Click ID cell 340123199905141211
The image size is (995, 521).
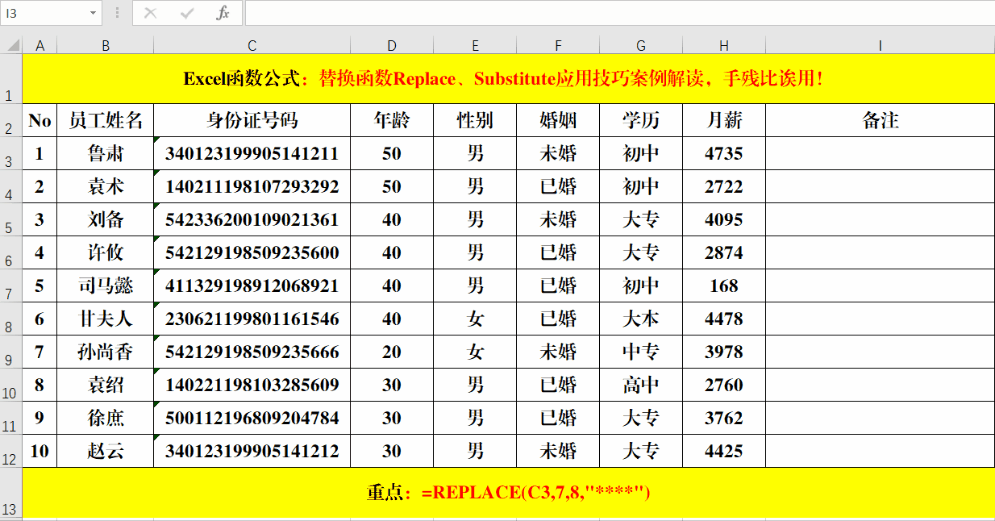252,154
